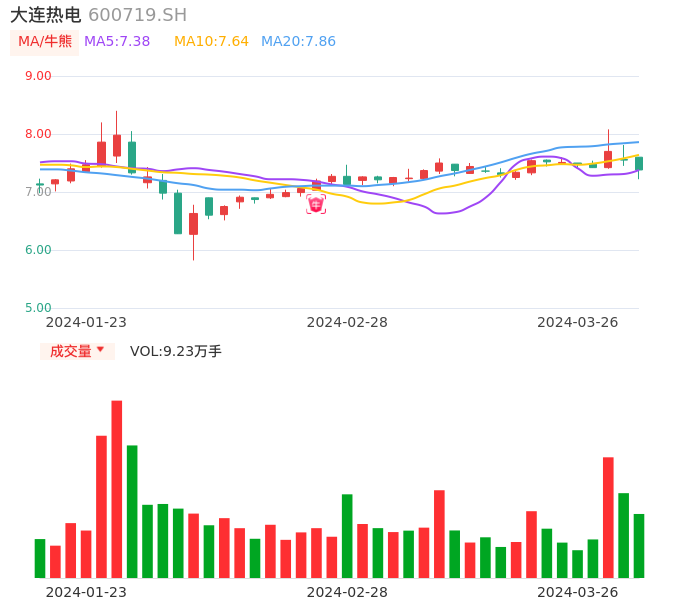Image resolution: width=686 pixels, height=606 pixels.
Task: Click the 5.00 price axis label
Action: (x=38, y=308)
